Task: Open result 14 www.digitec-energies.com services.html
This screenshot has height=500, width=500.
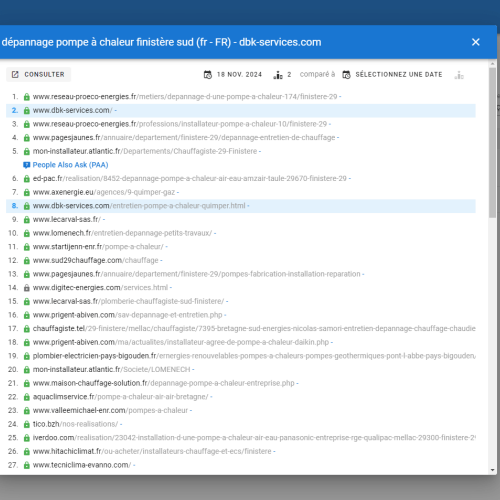Action: 100,288
